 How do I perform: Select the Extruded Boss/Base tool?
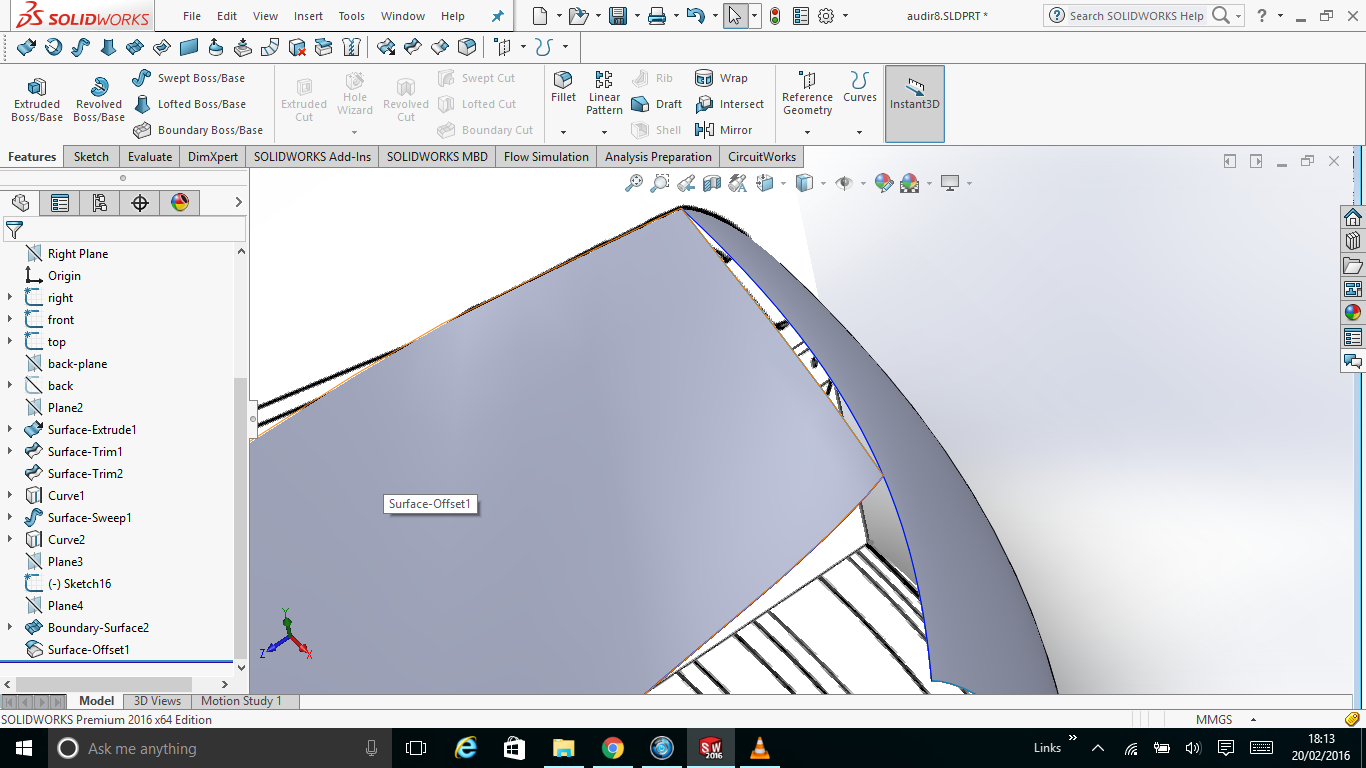[x=36, y=97]
